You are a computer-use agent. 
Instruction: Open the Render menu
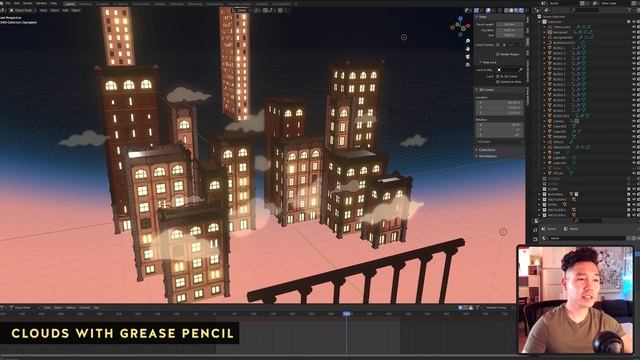click(27, 3)
